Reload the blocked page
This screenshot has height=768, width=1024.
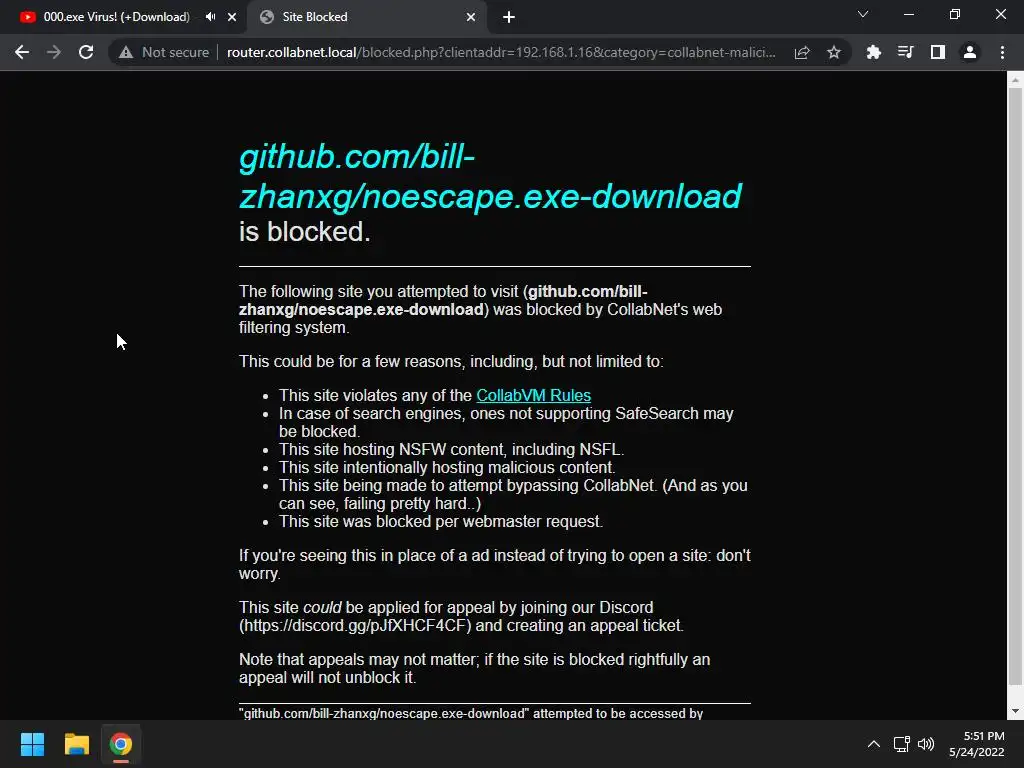(86, 52)
